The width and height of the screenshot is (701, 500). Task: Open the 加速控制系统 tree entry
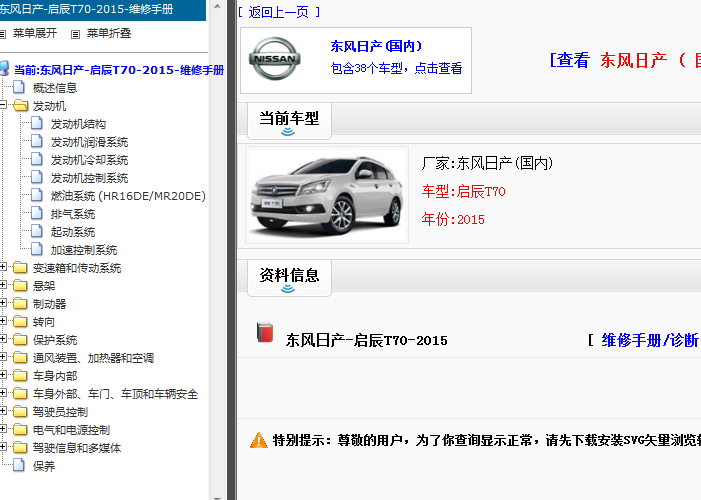84,250
